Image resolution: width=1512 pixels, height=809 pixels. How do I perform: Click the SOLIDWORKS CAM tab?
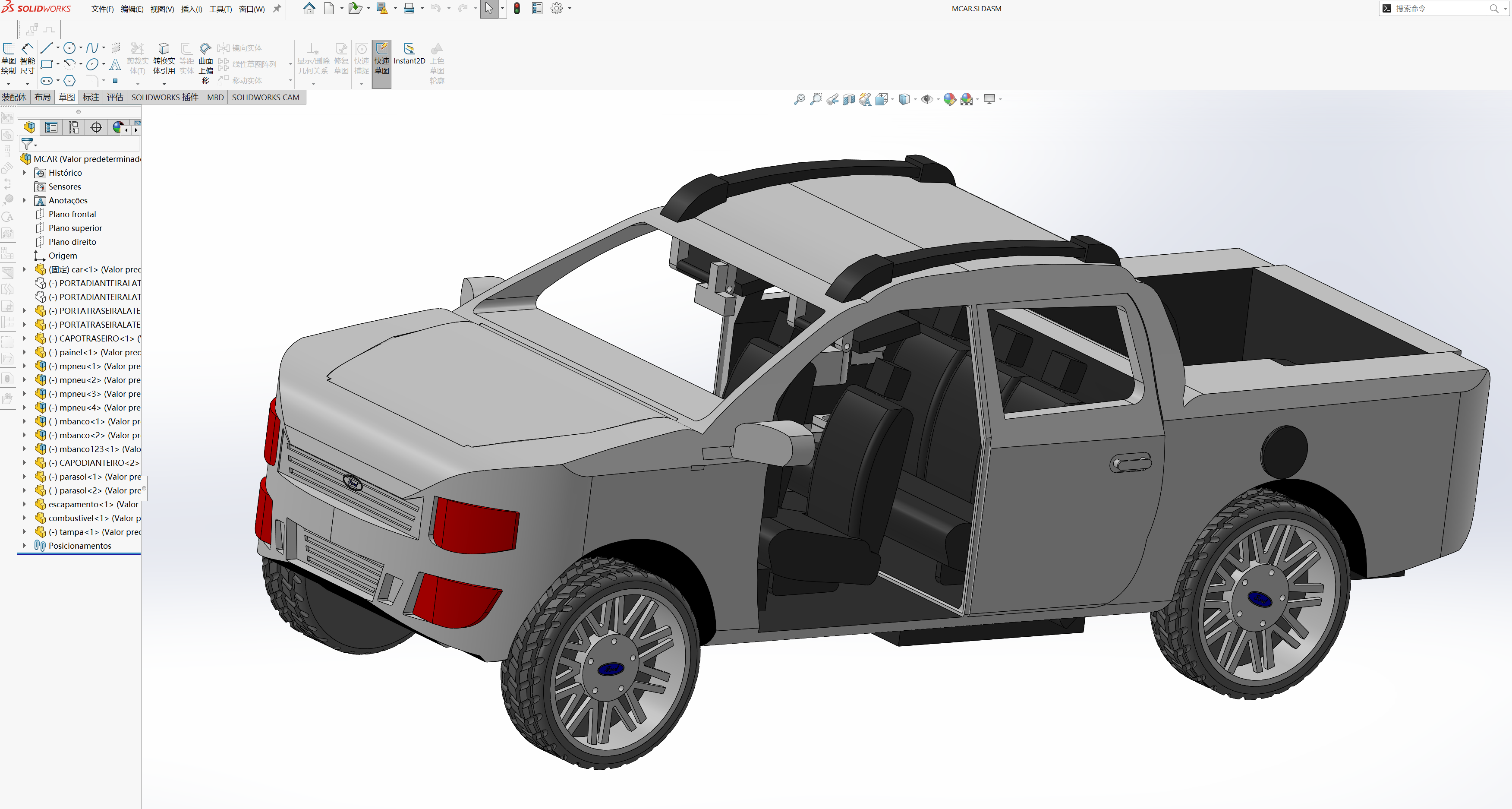click(265, 98)
